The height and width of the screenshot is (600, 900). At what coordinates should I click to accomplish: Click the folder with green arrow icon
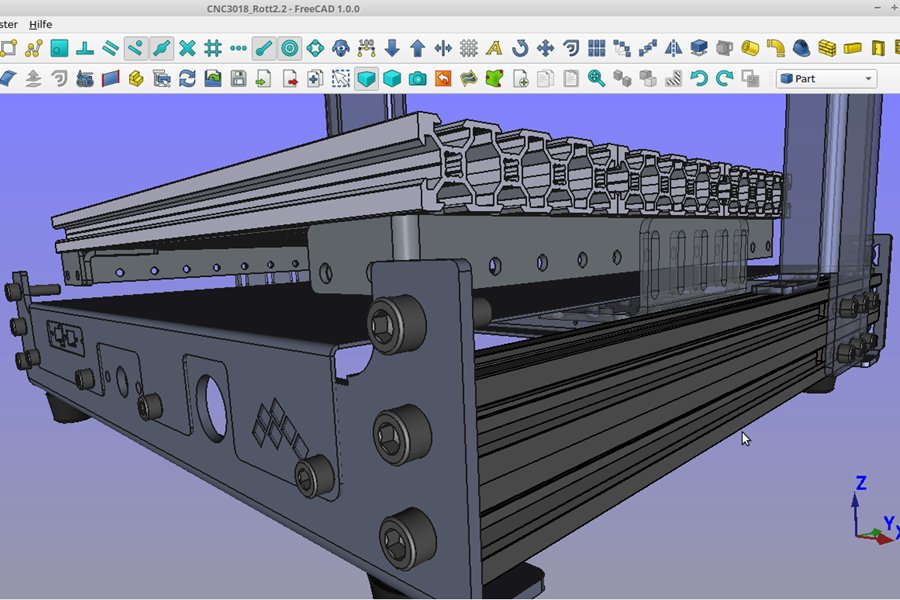[213, 79]
